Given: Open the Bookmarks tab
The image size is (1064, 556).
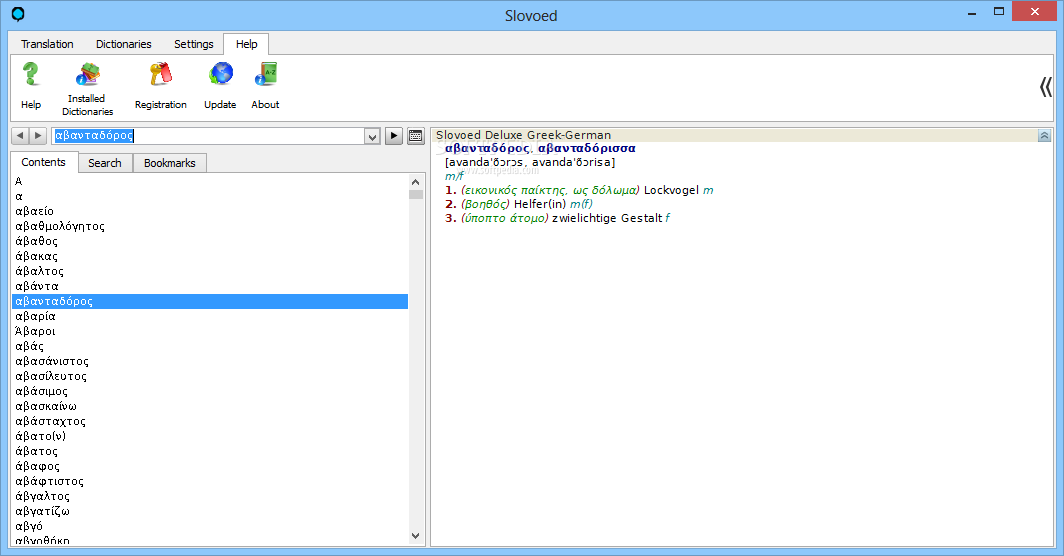Looking at the screenshot, I should pos(170,163).
